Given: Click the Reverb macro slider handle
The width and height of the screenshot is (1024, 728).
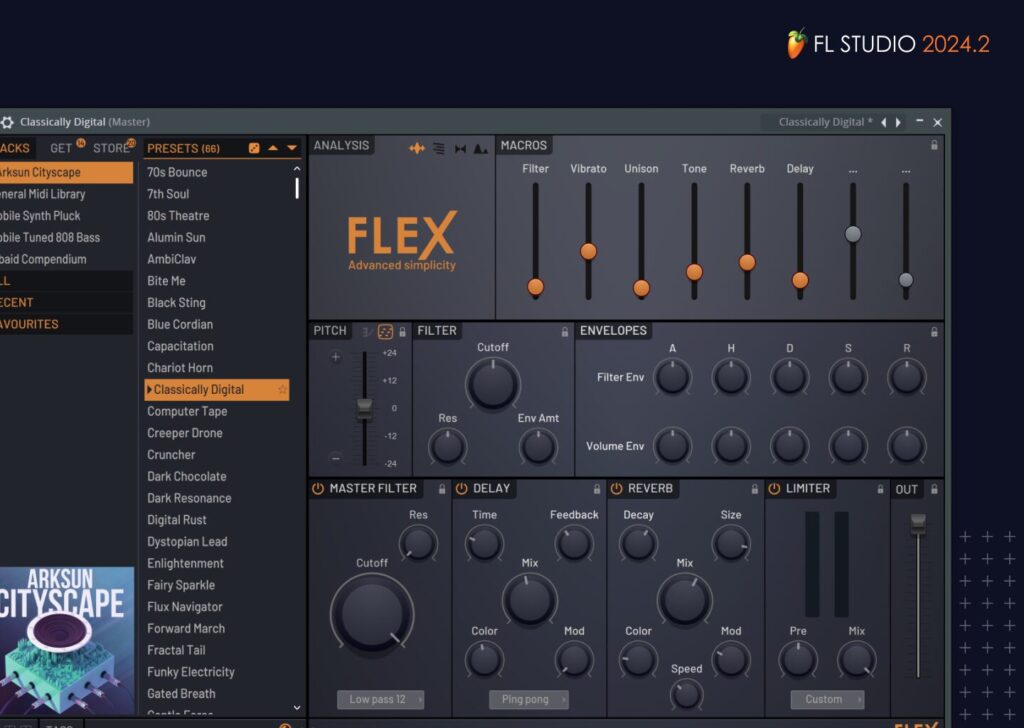Looking at the screenshot, I should click(x=747, y=262).
